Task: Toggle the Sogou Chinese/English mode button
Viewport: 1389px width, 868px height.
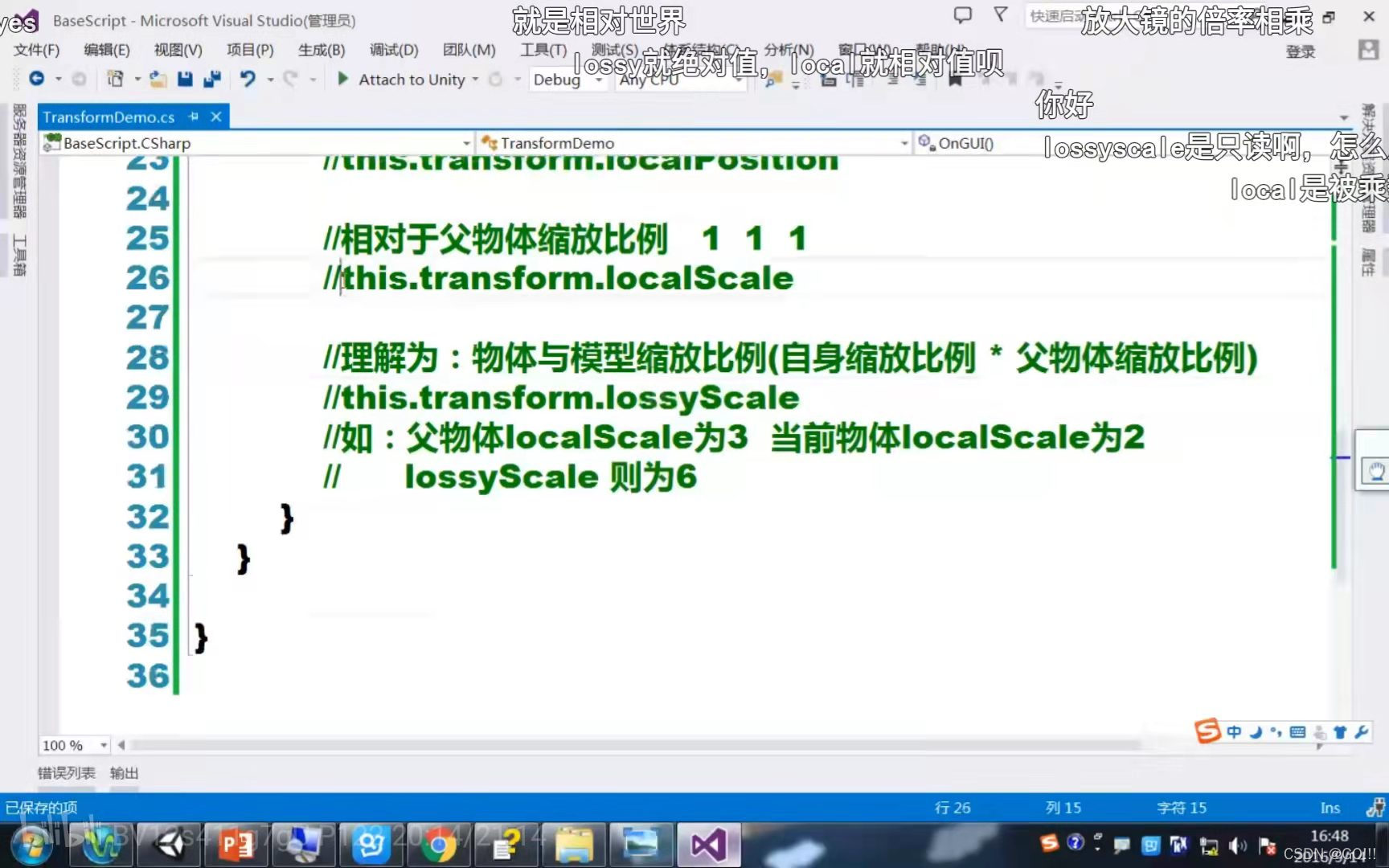Action: [1234, 732]
